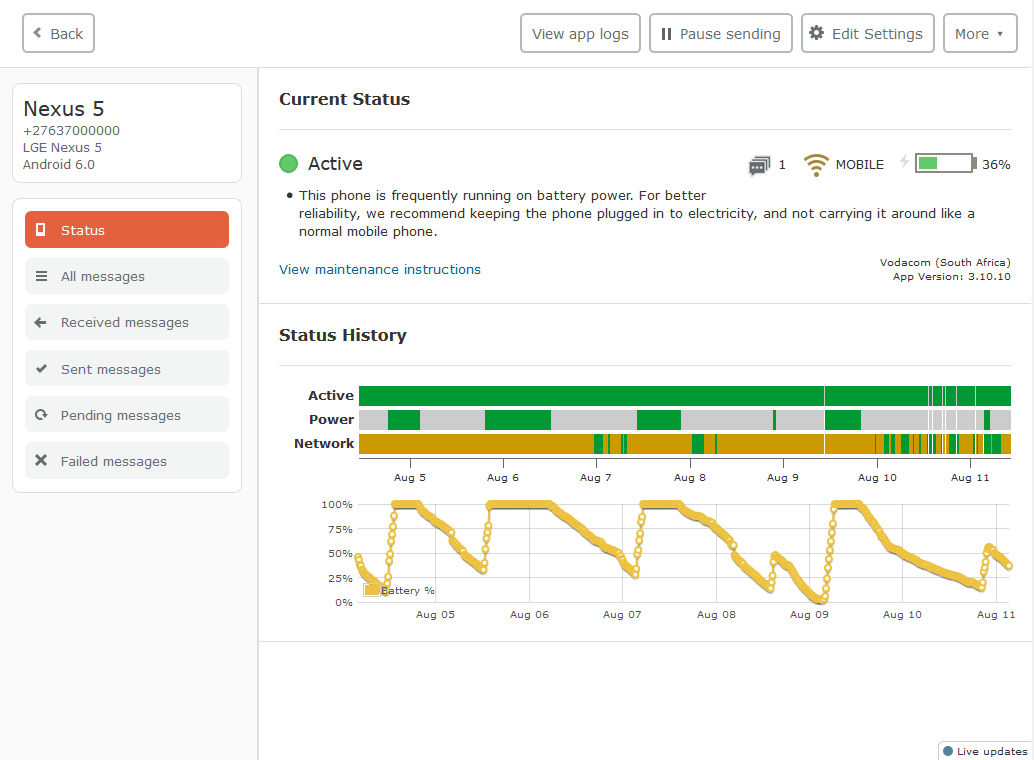Image resolution: width=1034 pixels, height=760 pixels.
Task: Click the Status History heading
Action: [x=342, y=335]
